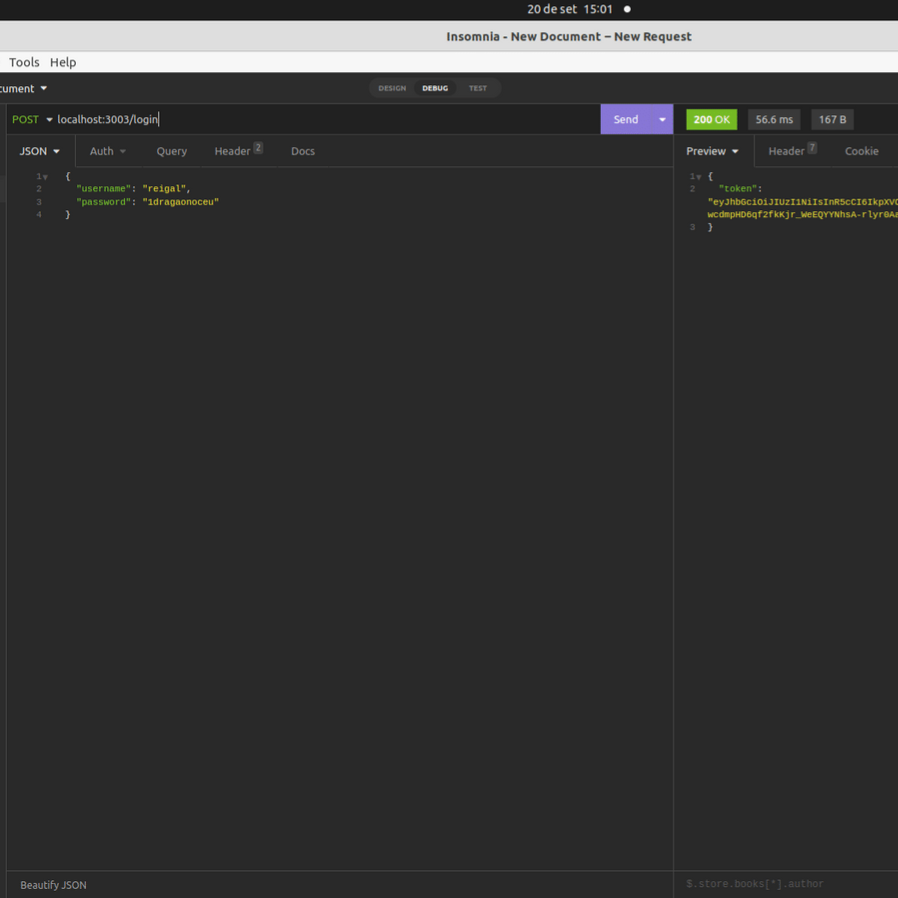Open the Preview mode dropdown
898x898 pixels.
pos(712,151)
